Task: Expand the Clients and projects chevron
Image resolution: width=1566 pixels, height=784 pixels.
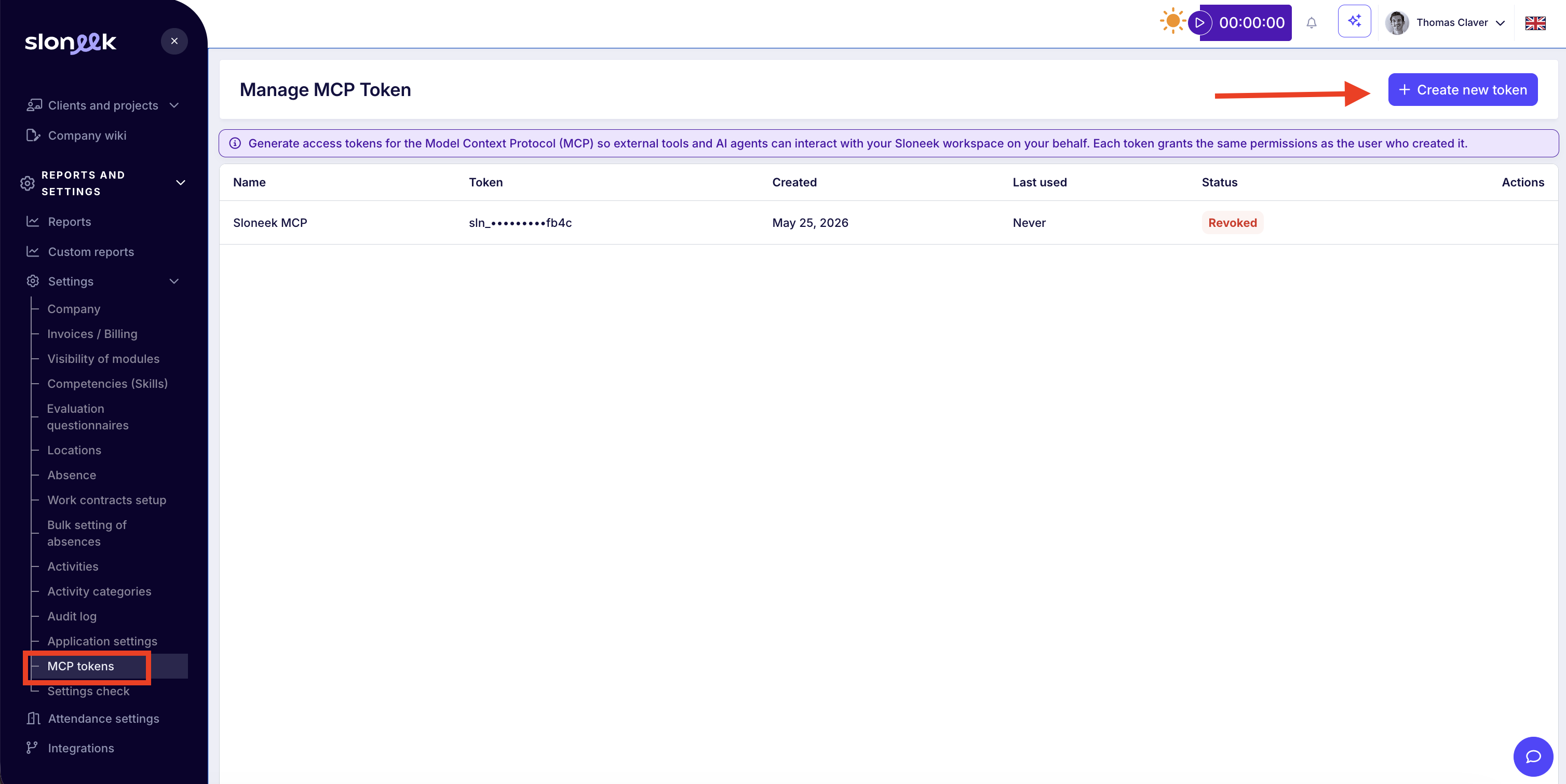Action: coord(174,105)
